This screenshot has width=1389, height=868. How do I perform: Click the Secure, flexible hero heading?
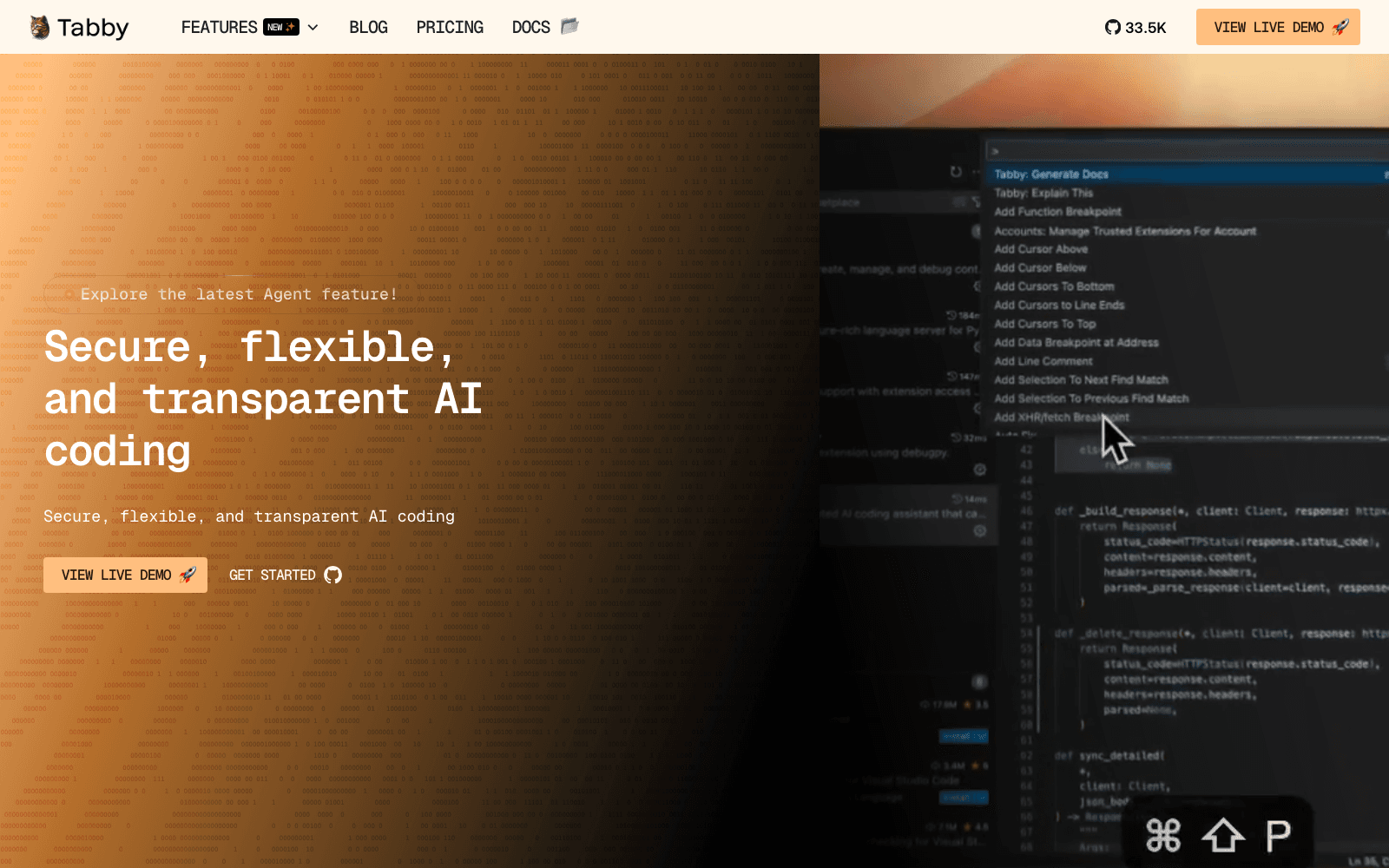point(263,398)
